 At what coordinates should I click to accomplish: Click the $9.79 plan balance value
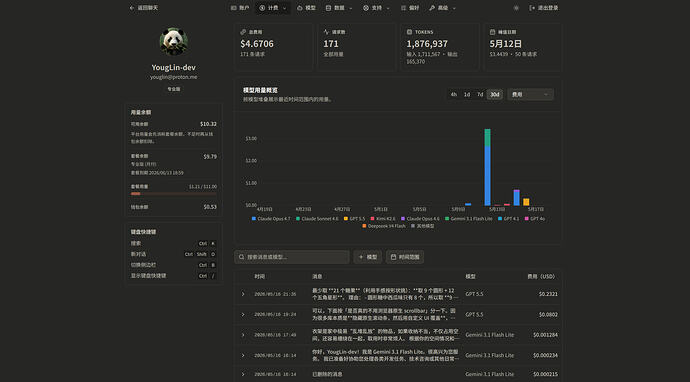click(x=210, y=156)
